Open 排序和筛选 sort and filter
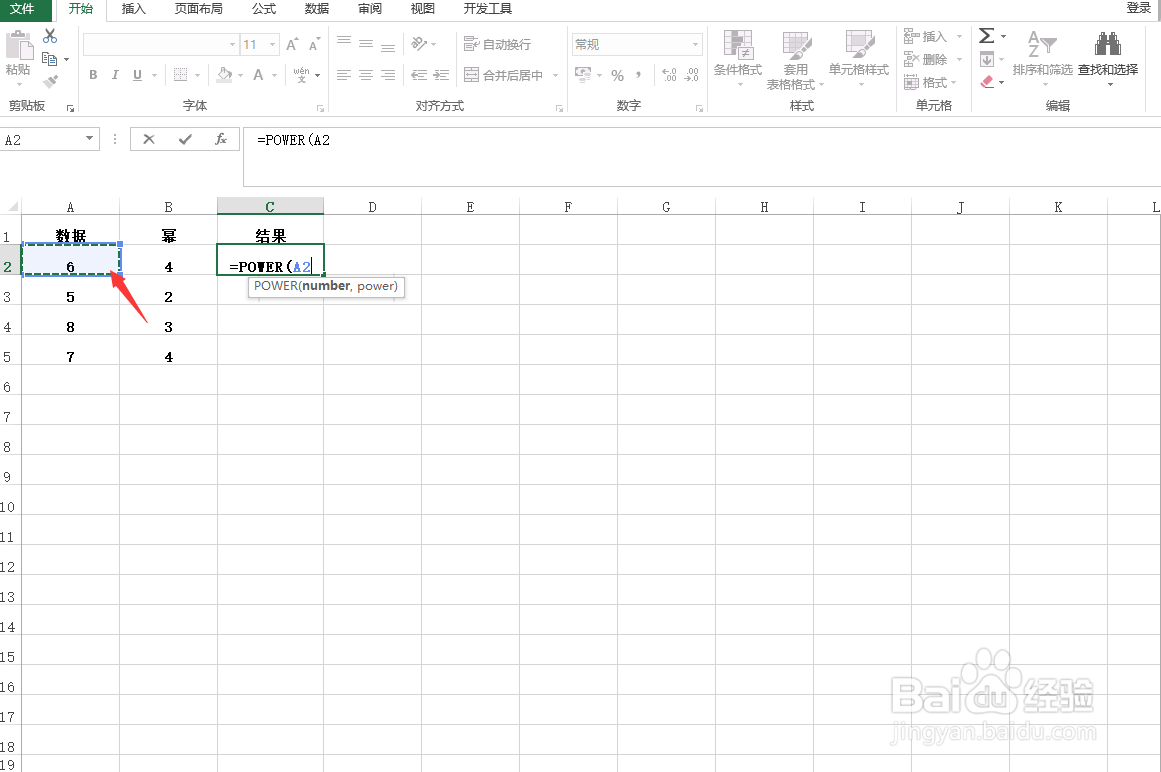Image resolution: width=1161 pixels, height=772 pixels. coord(1043,58)
